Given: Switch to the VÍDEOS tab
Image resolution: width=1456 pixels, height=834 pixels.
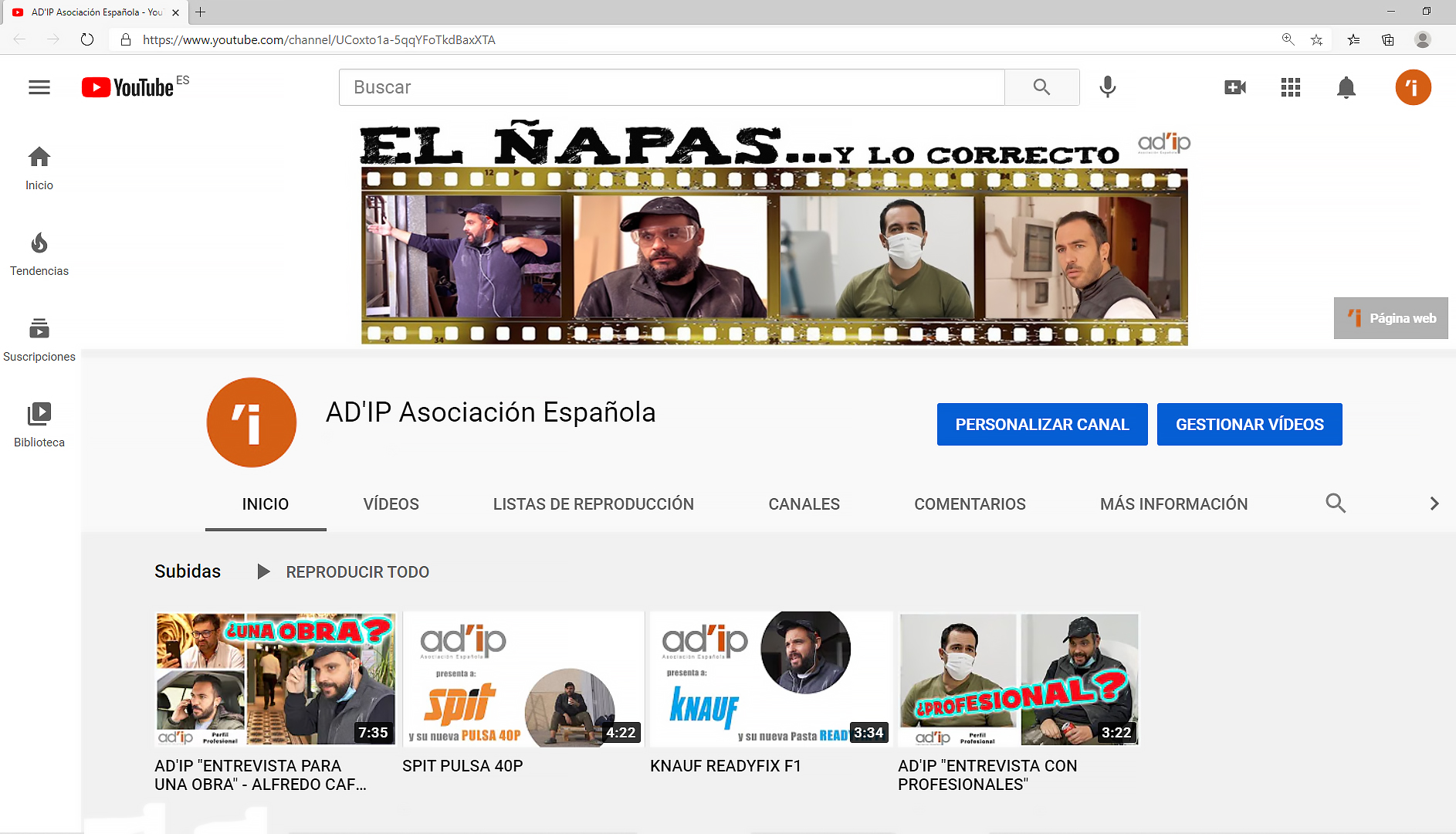Looking at the screenshot, I should (x=391, y=503).
